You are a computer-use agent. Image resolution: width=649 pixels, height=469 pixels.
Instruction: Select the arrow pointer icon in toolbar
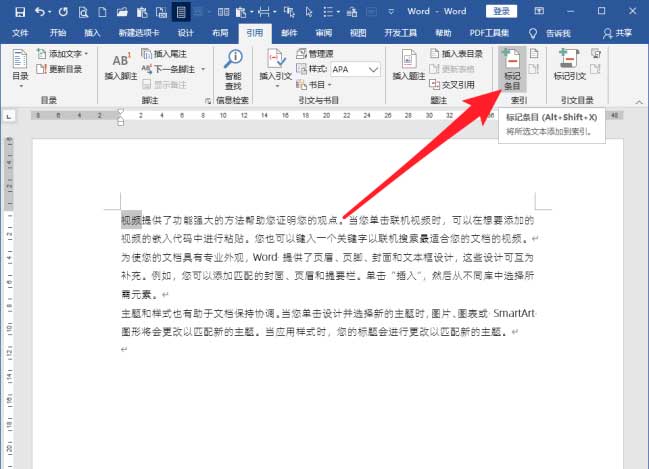coord(309,12)
